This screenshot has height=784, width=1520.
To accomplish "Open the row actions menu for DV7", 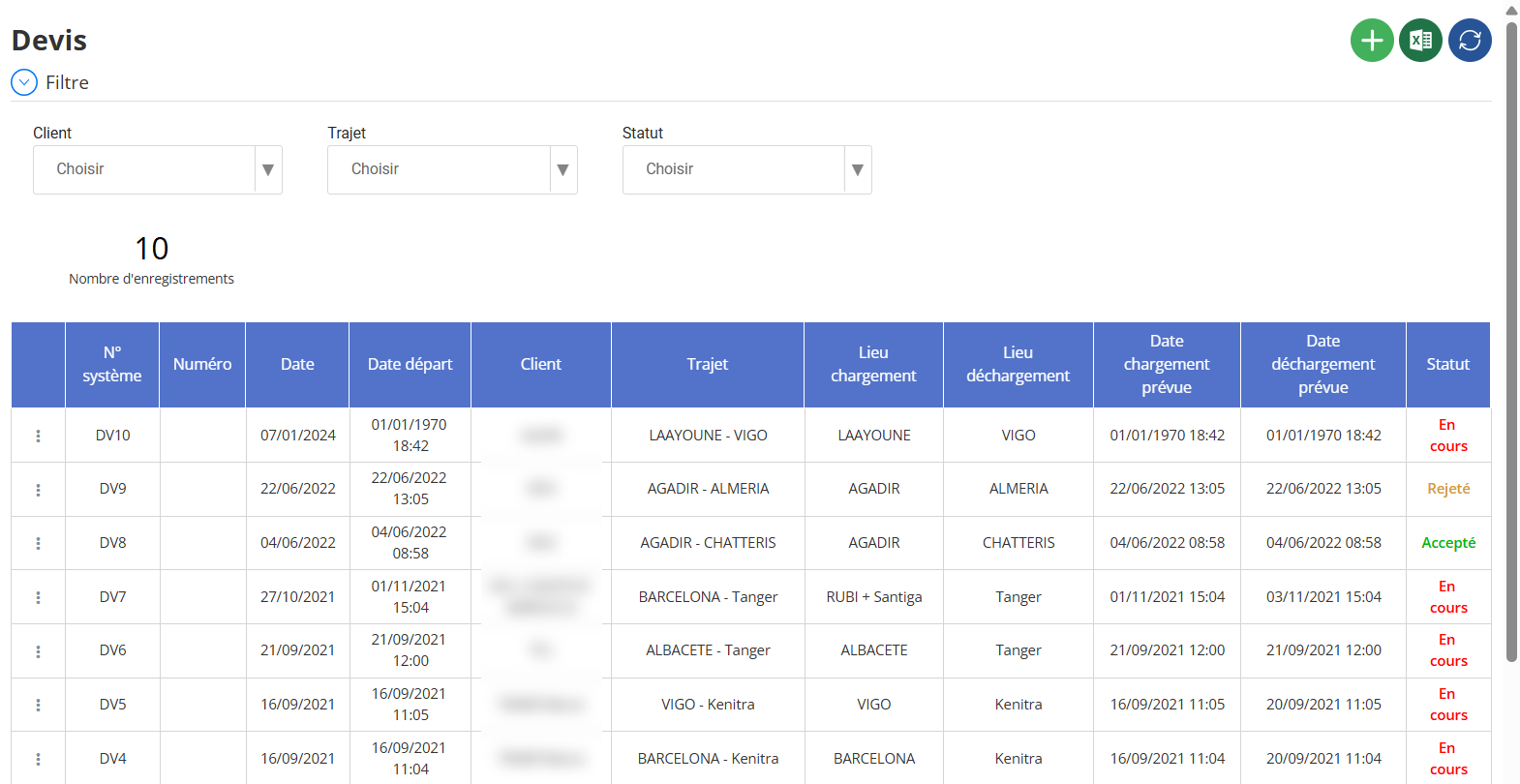I will tap(38, 597).
